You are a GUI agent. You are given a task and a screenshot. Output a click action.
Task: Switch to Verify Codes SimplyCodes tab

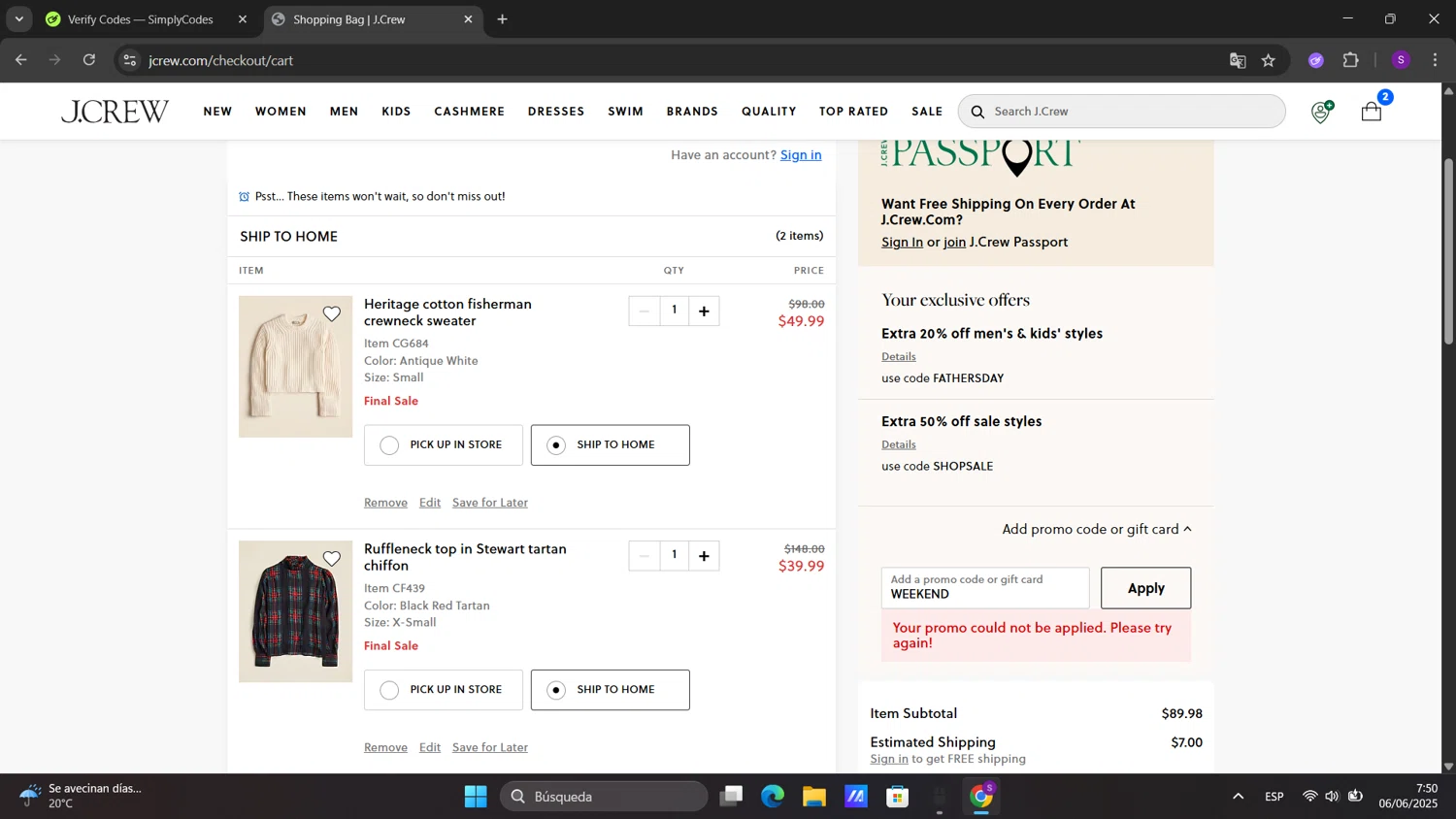tap(140, 19)
